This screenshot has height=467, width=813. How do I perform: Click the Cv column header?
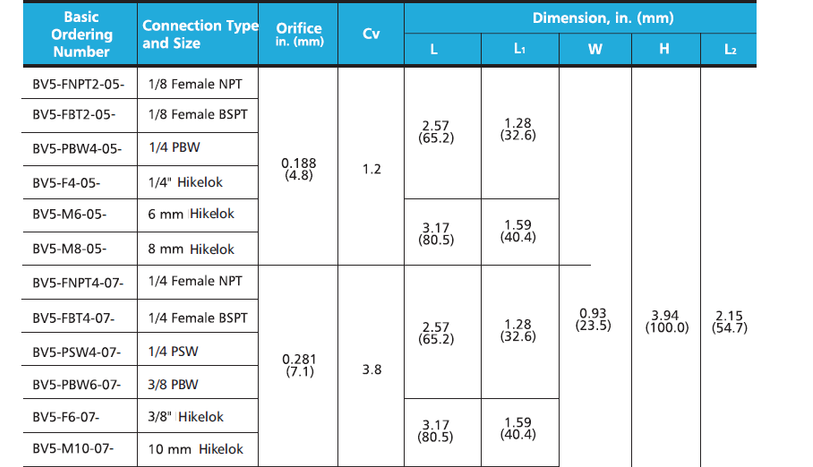(x=371, y=34)
